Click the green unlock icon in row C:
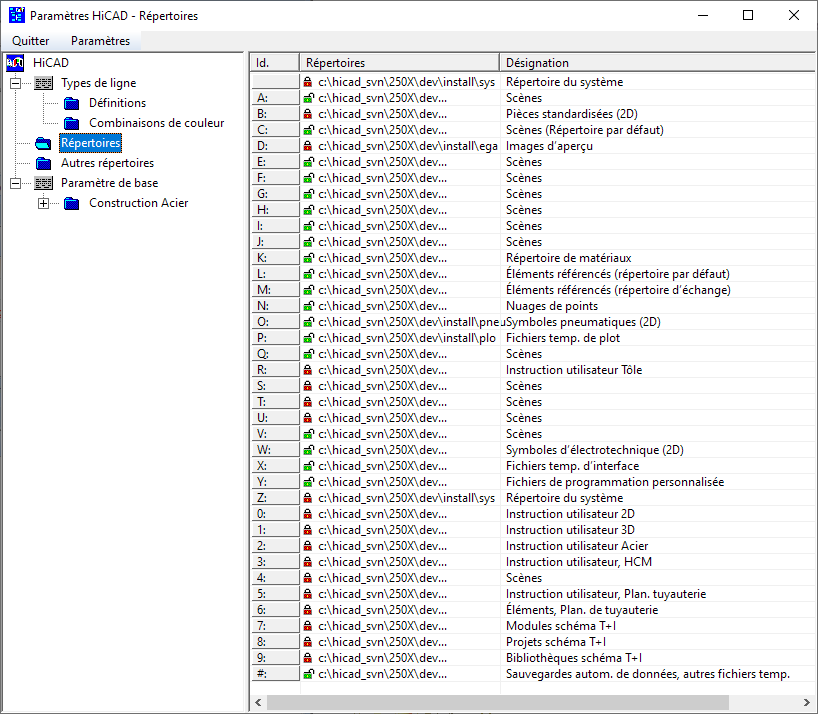818x714 pixels. [x=308, y=130]
